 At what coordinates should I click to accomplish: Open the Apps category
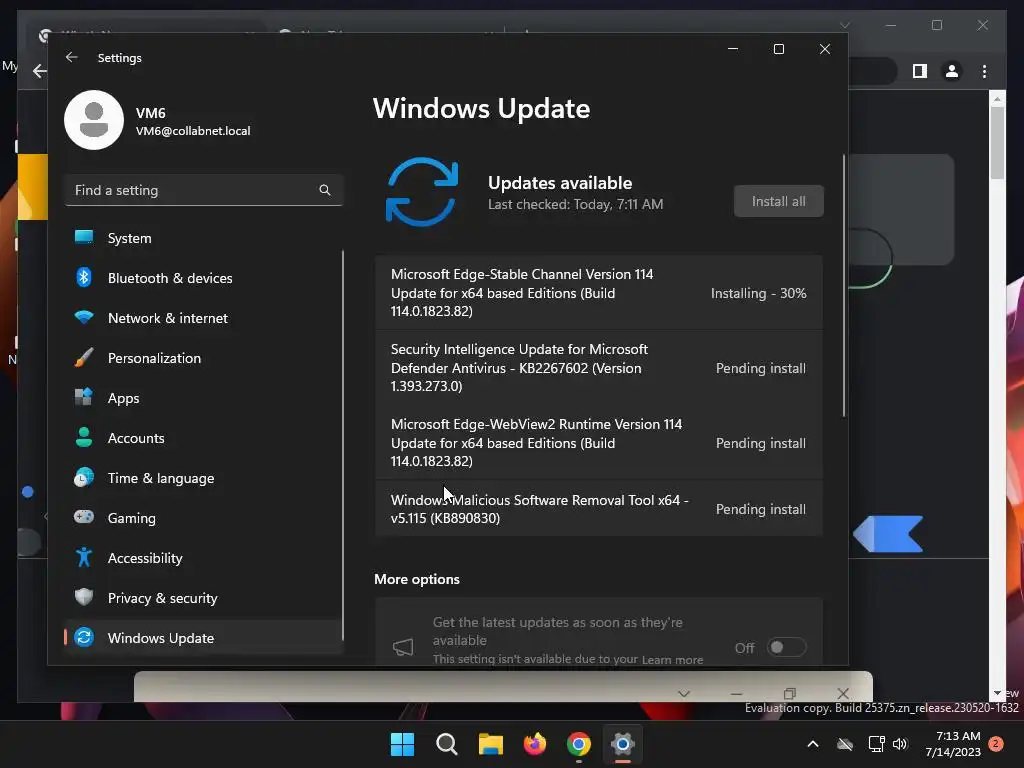204,398
